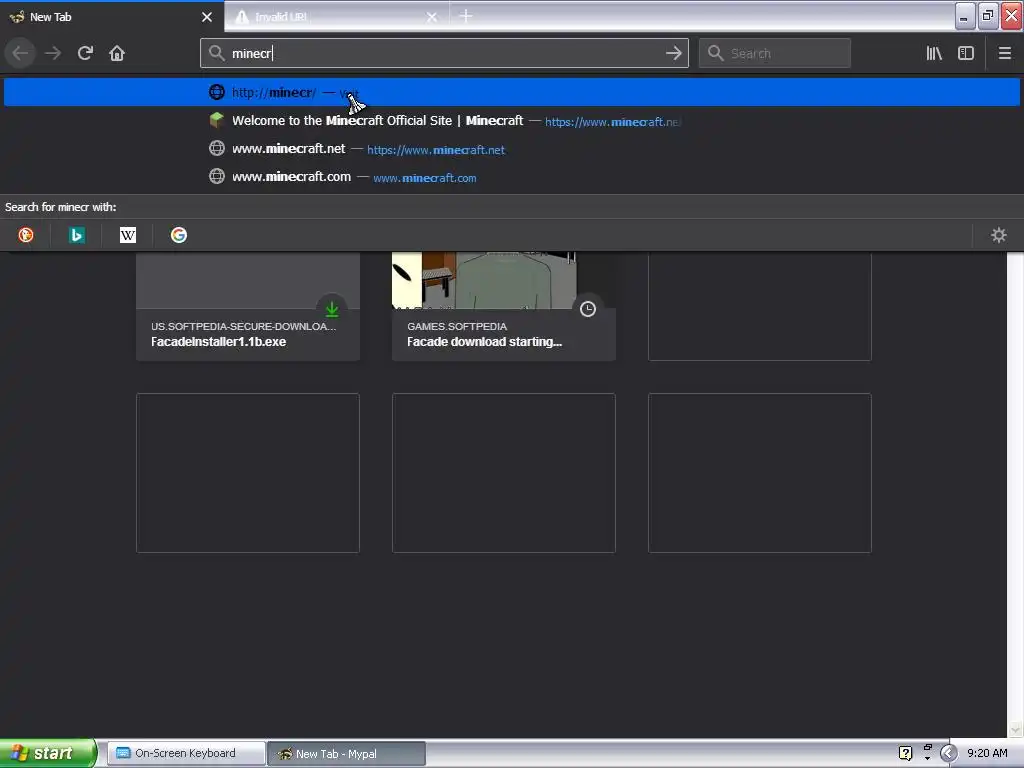Click the clock history icon on Softpedia tile
The image size is (1024, 768).
(x=588, y=309)
